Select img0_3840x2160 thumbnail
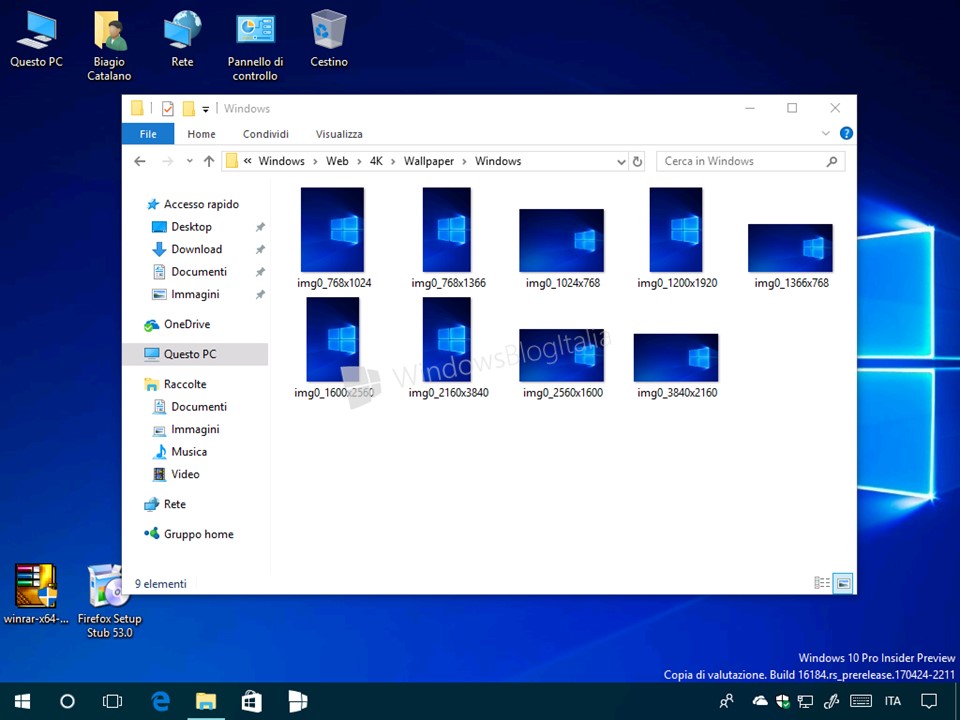Viewport: 960px width, 720px height. coord(676,358)
